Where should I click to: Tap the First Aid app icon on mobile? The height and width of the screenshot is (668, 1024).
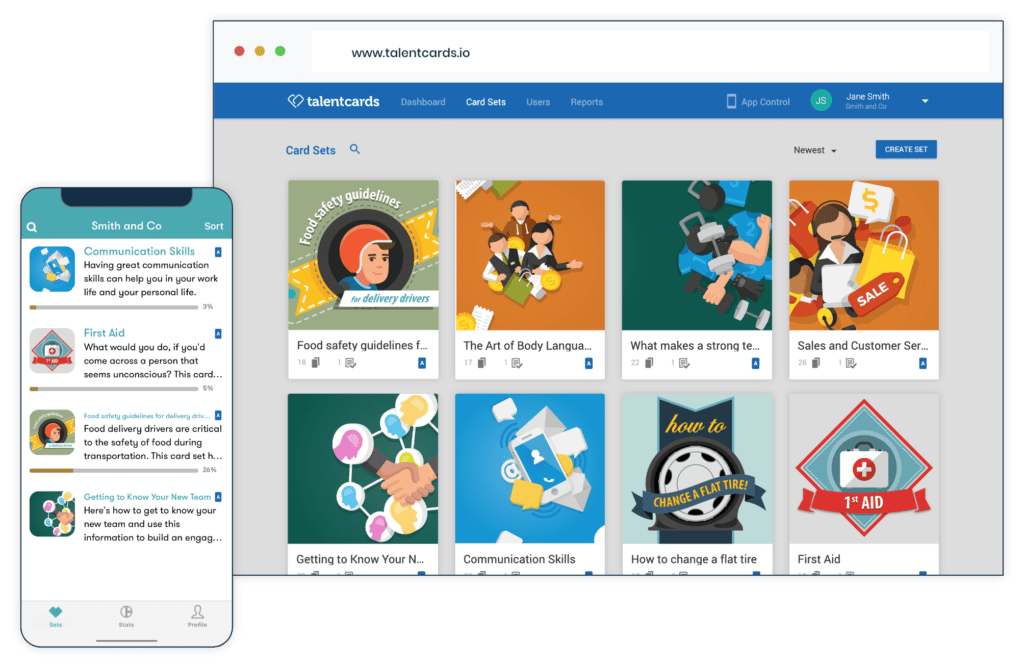coord(52,351)
